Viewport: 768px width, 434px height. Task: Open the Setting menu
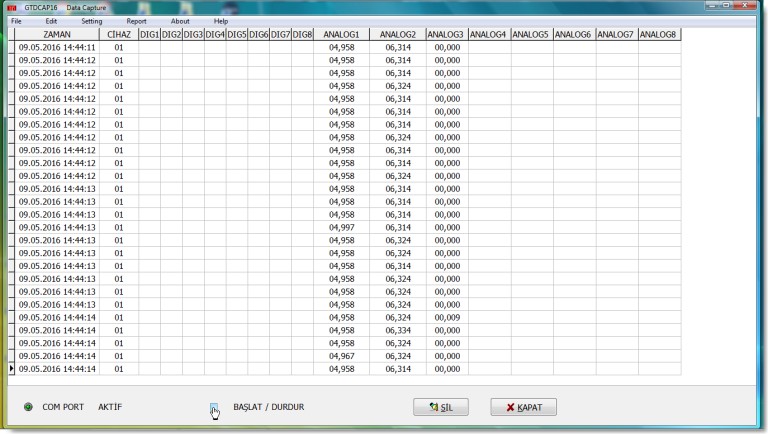tap(92, 21)
